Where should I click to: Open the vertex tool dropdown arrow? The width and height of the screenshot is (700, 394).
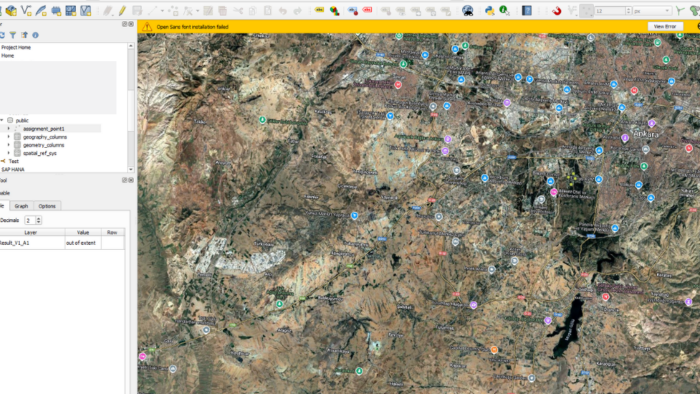[197, 11]
